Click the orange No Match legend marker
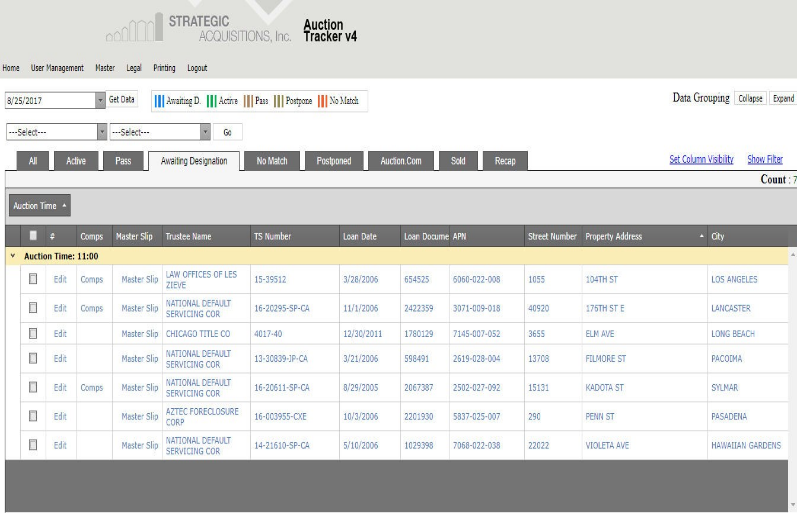The width and height of the screenshot is (797, 513). (322, 101)
